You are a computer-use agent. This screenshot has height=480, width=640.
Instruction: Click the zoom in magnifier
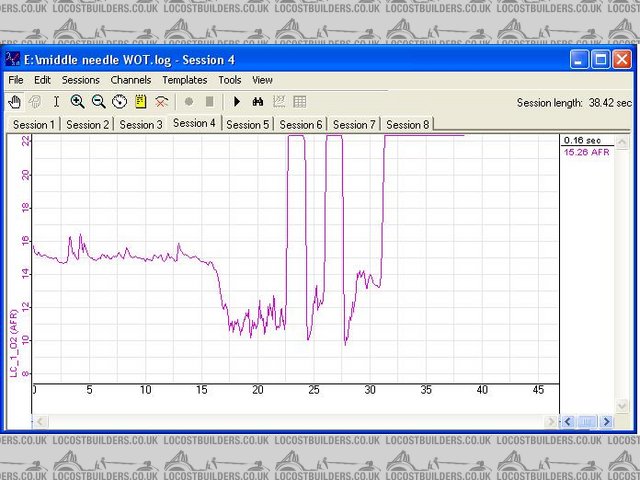[77, 102]
